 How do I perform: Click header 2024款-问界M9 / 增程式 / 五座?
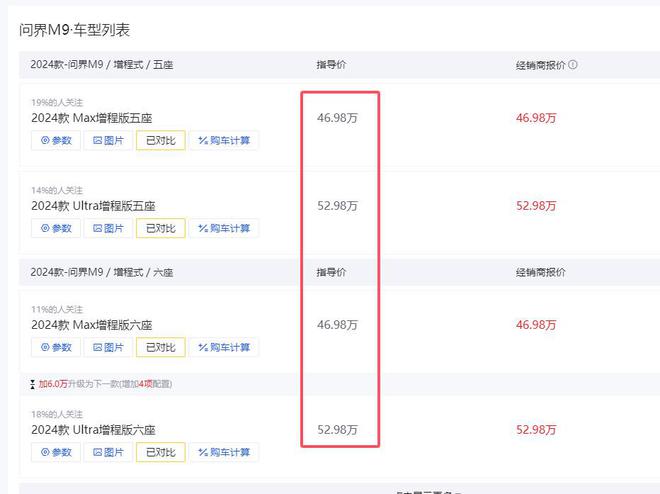(x=101, y=65)
